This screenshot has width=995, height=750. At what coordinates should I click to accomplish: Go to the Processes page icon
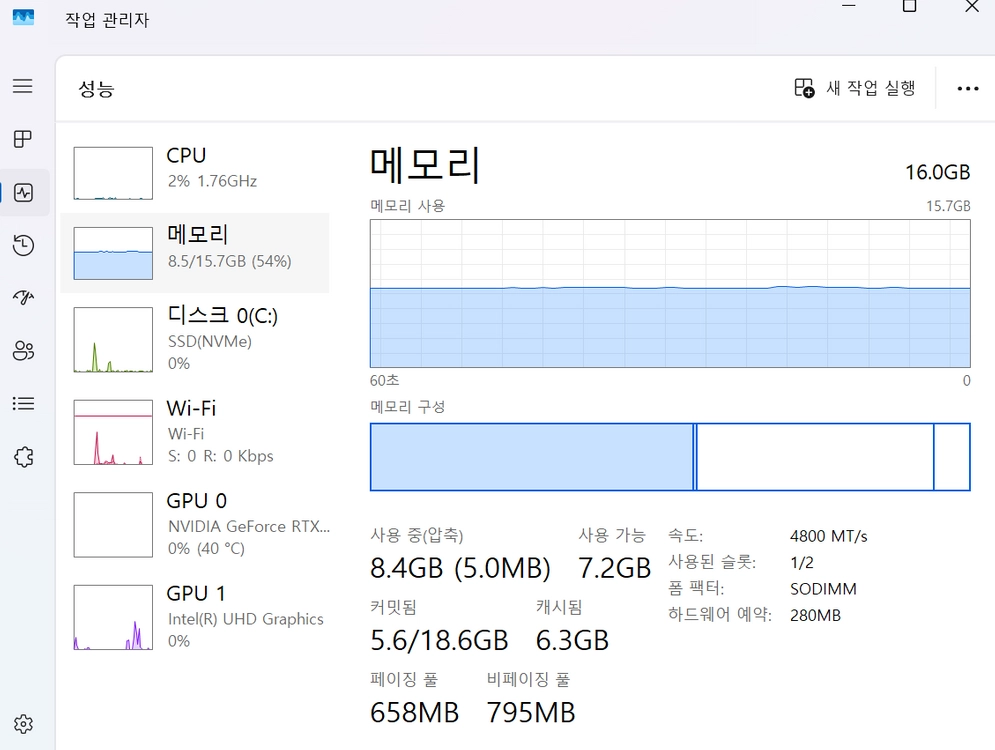(x=23, y=139)
